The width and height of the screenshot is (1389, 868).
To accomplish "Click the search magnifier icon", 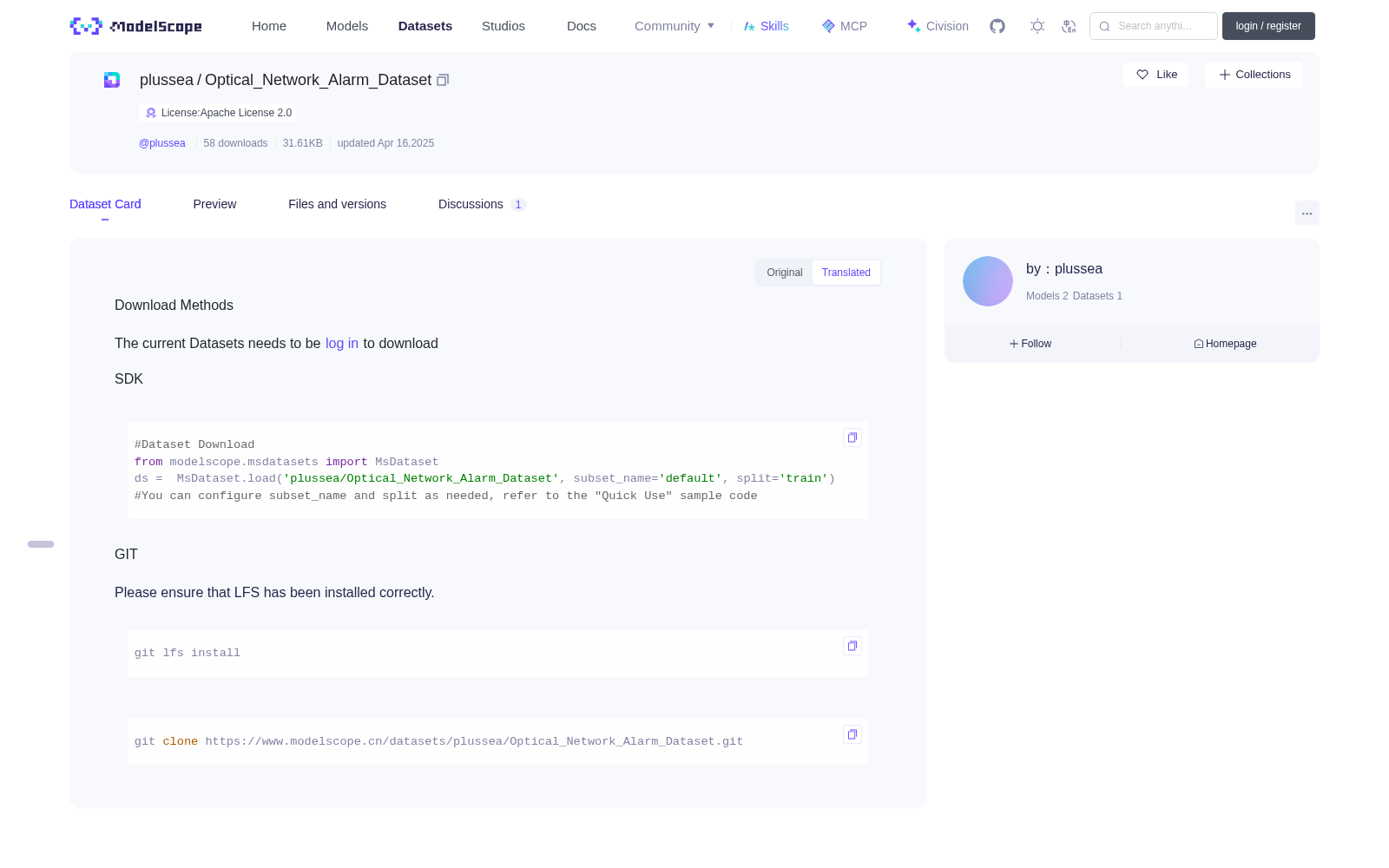I will point(1105,26).
